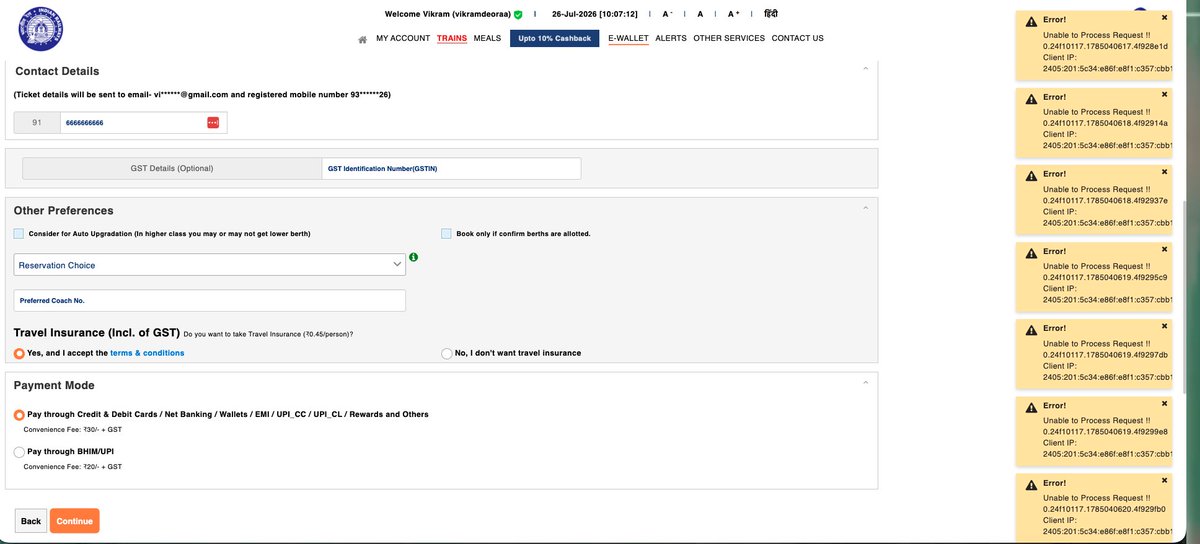Click the 91 country code box
The image size is (1200, 544).
click(37, 122)
